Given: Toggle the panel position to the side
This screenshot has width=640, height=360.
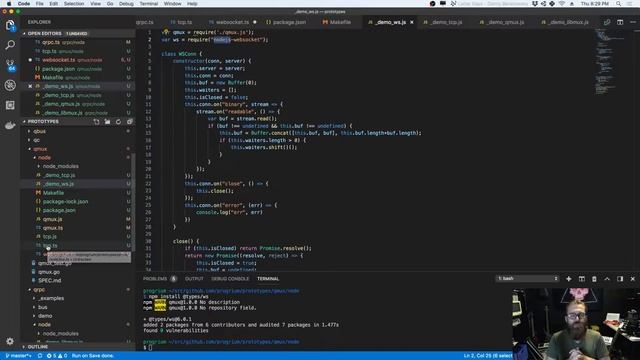Looking at the screenshot, I should pyautogui.click(x=620, y=279).
